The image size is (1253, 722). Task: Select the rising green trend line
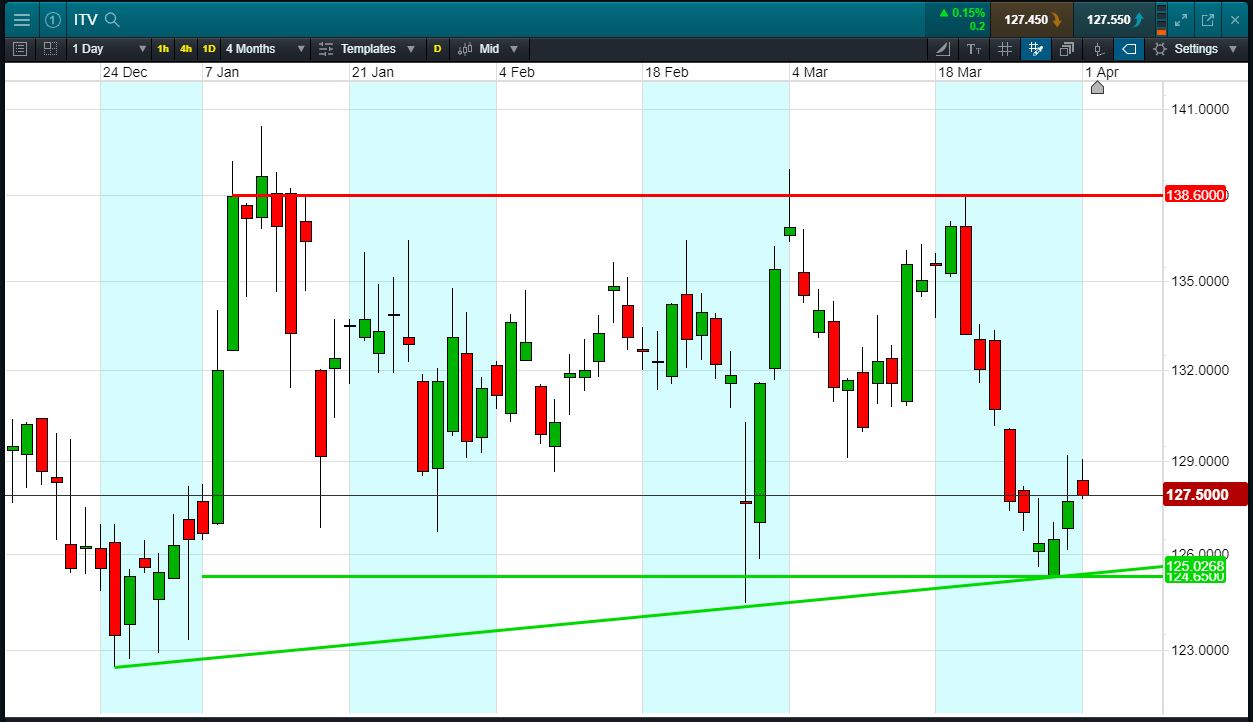tap(640, 616)
